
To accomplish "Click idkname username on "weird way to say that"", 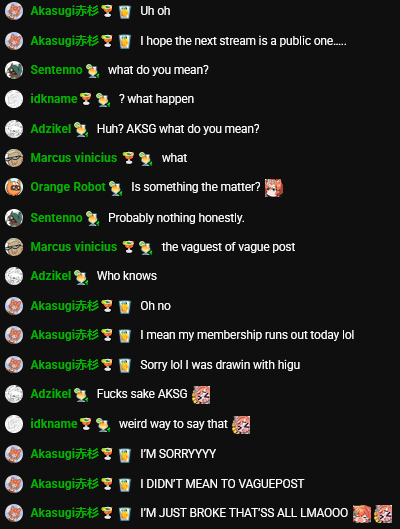I will click(x=54, y=424).
